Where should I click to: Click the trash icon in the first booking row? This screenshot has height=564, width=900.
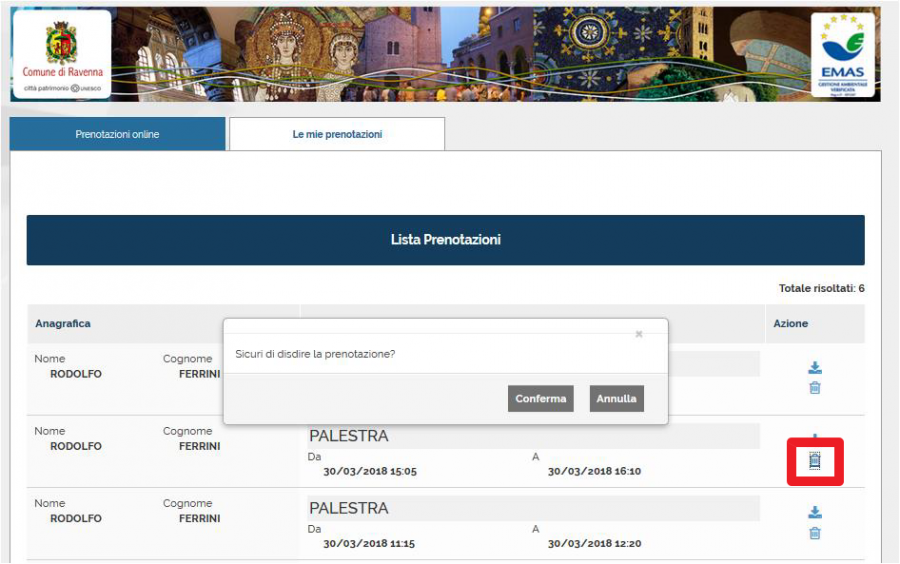point(815,388)
